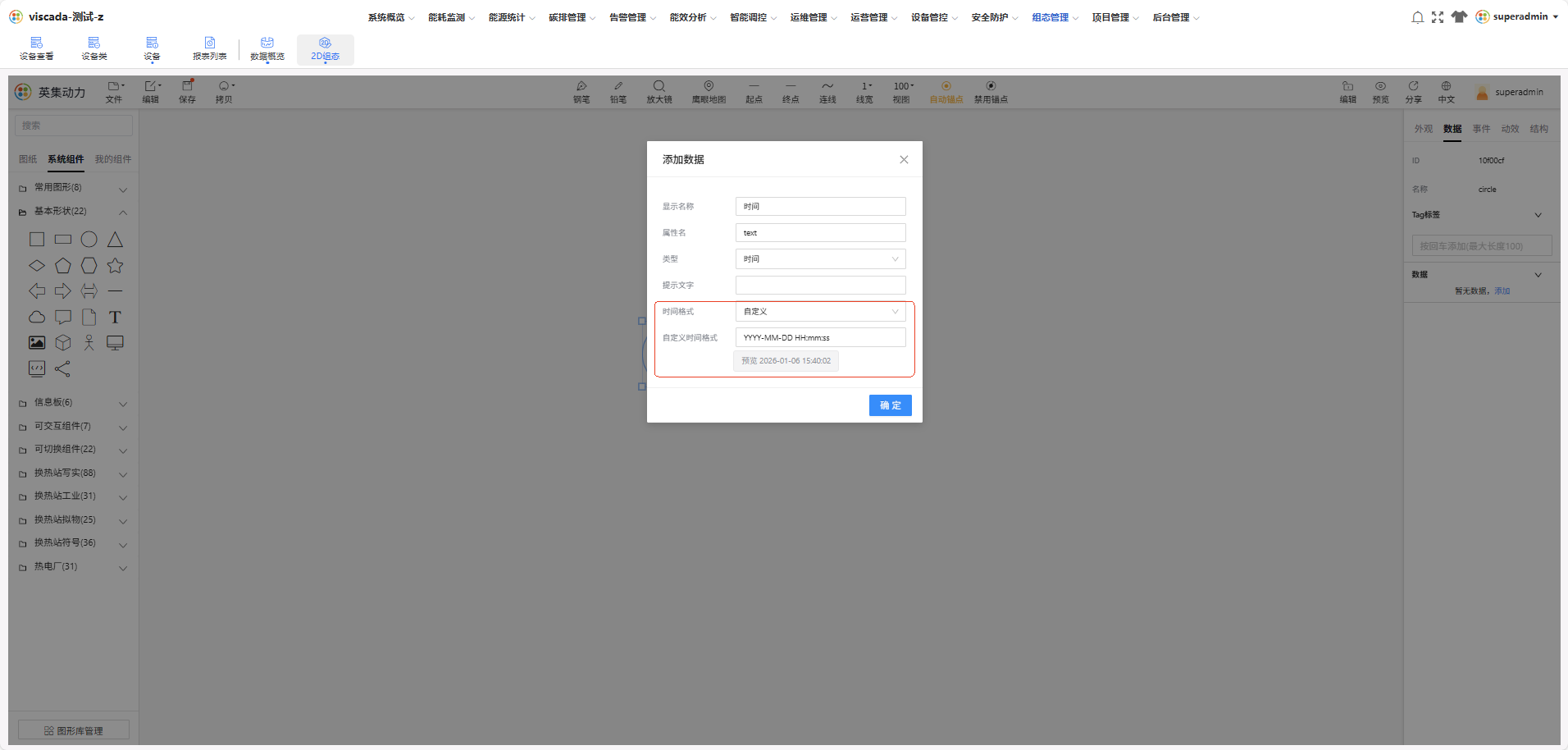The image size is (1568, 750).
Task: Open the 视图 100 zoom dropdown
Action: pyautogui.click(x=902, y=92)
